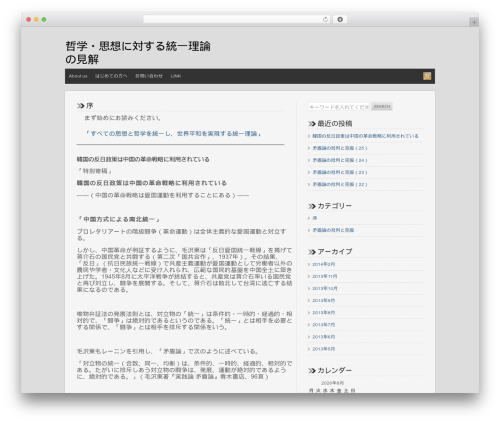The height and width of the screenshot is (423, 500).
Task: Click the keyword search input field
Action: [x=339, y=107]
